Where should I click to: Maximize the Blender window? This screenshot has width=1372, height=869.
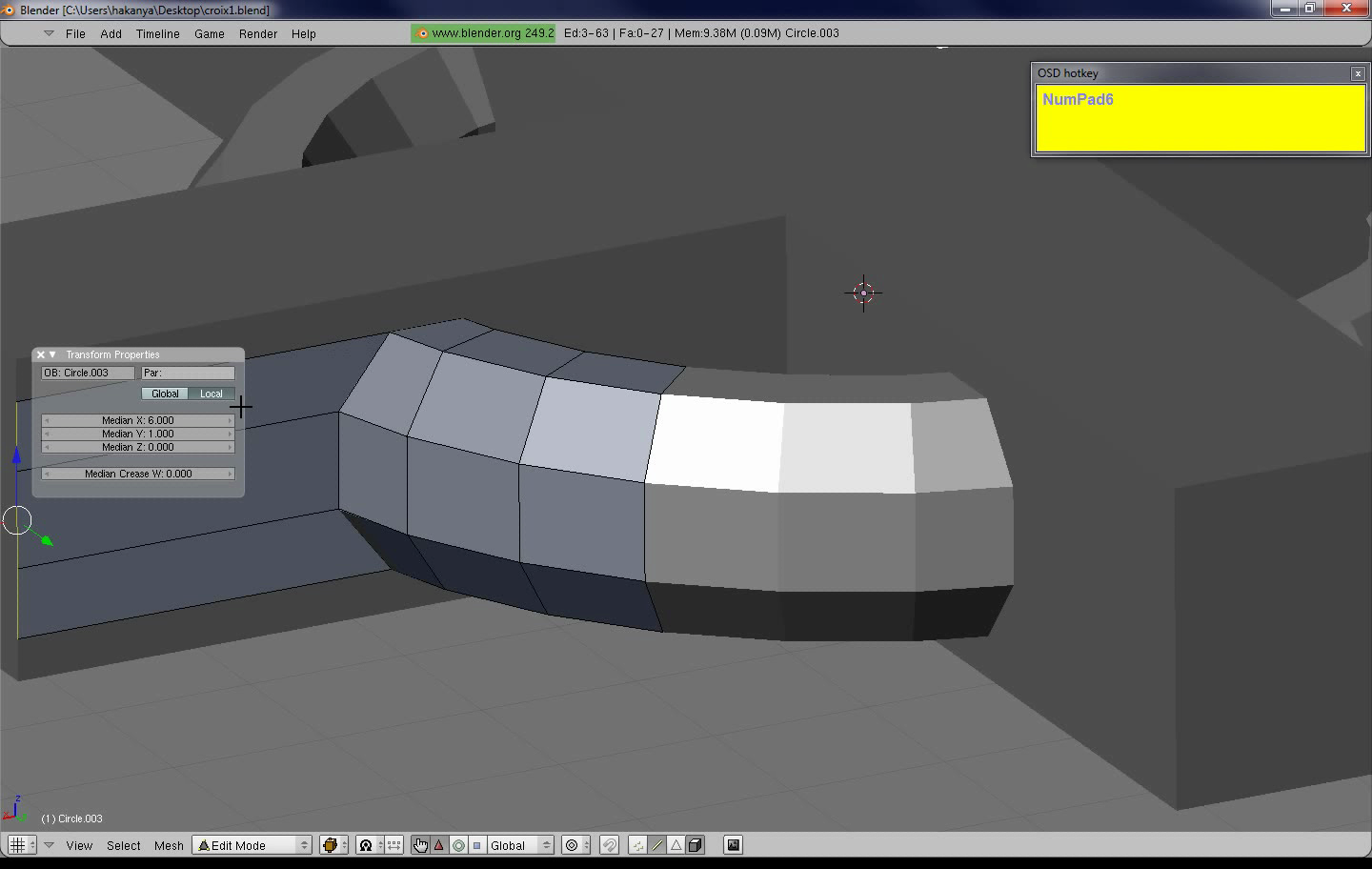coord(1310,9)
